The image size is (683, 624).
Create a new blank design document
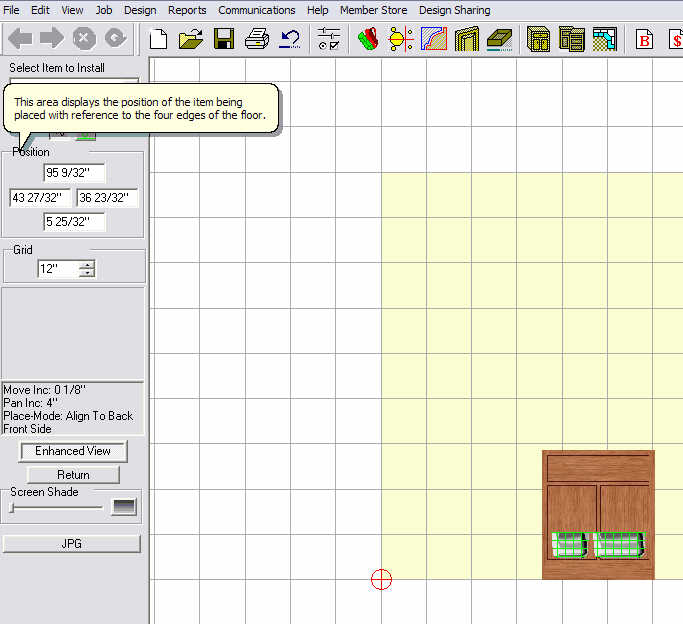[158, 39]
